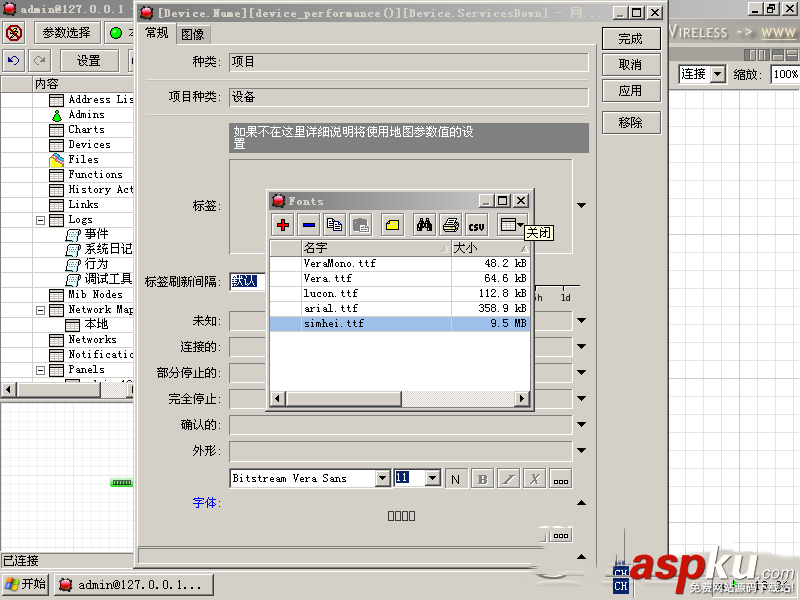Collapse the 字体 section arrow
Screen dimensions: 800x600
coord(581,503)
